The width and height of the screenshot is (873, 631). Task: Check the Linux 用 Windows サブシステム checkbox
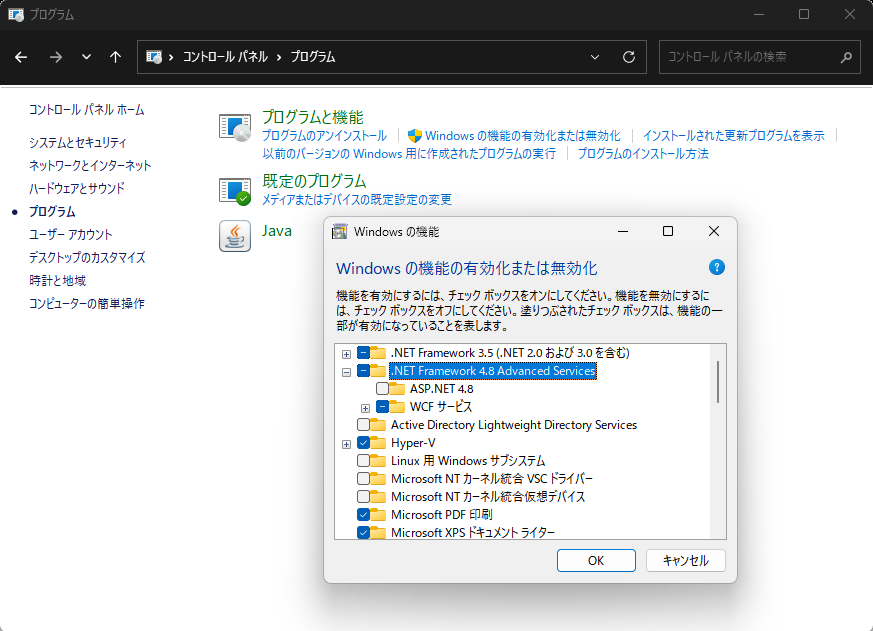coord(364,461)
